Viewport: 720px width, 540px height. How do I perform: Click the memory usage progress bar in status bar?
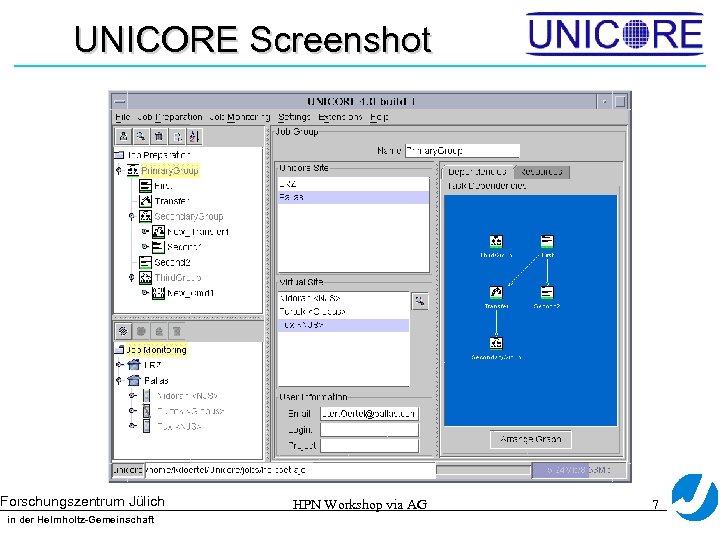click(x=578, y=470)
